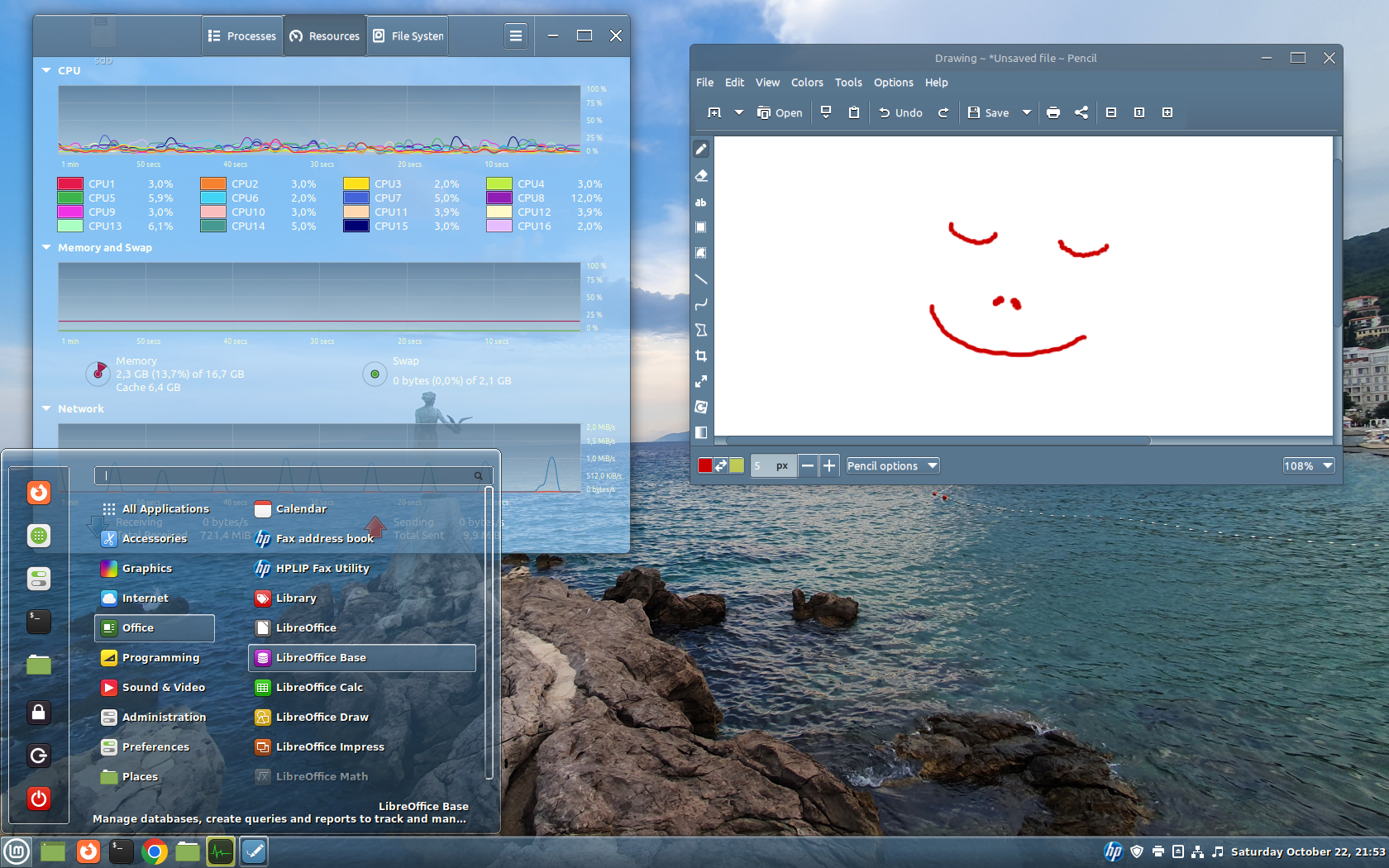1389x868 pixels.
Task: Click the pencil size px field
Action: [774, 465]
